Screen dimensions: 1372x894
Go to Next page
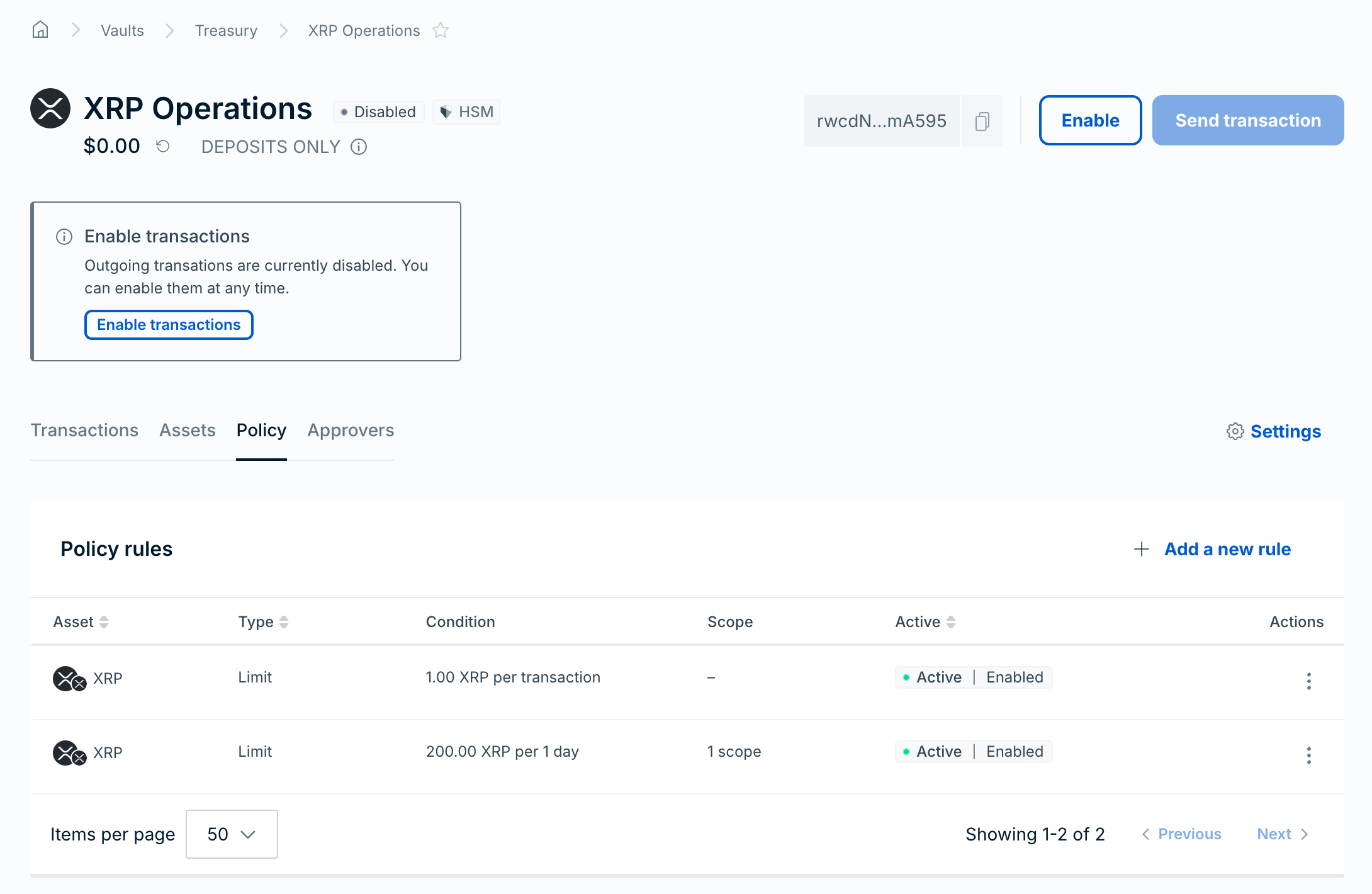point(1283,834)
